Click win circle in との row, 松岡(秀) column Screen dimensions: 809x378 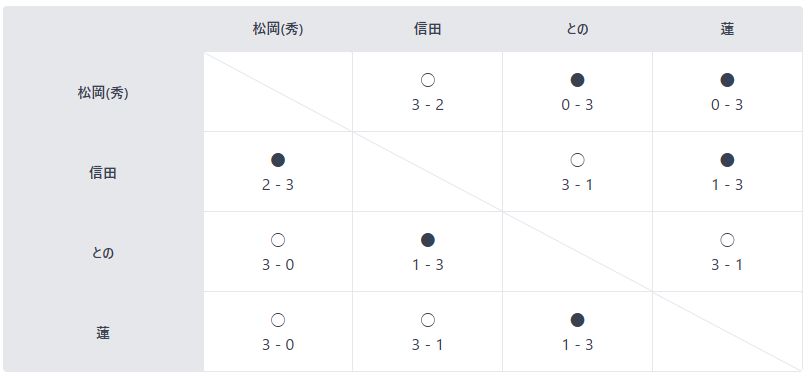(x=278, y=240)
